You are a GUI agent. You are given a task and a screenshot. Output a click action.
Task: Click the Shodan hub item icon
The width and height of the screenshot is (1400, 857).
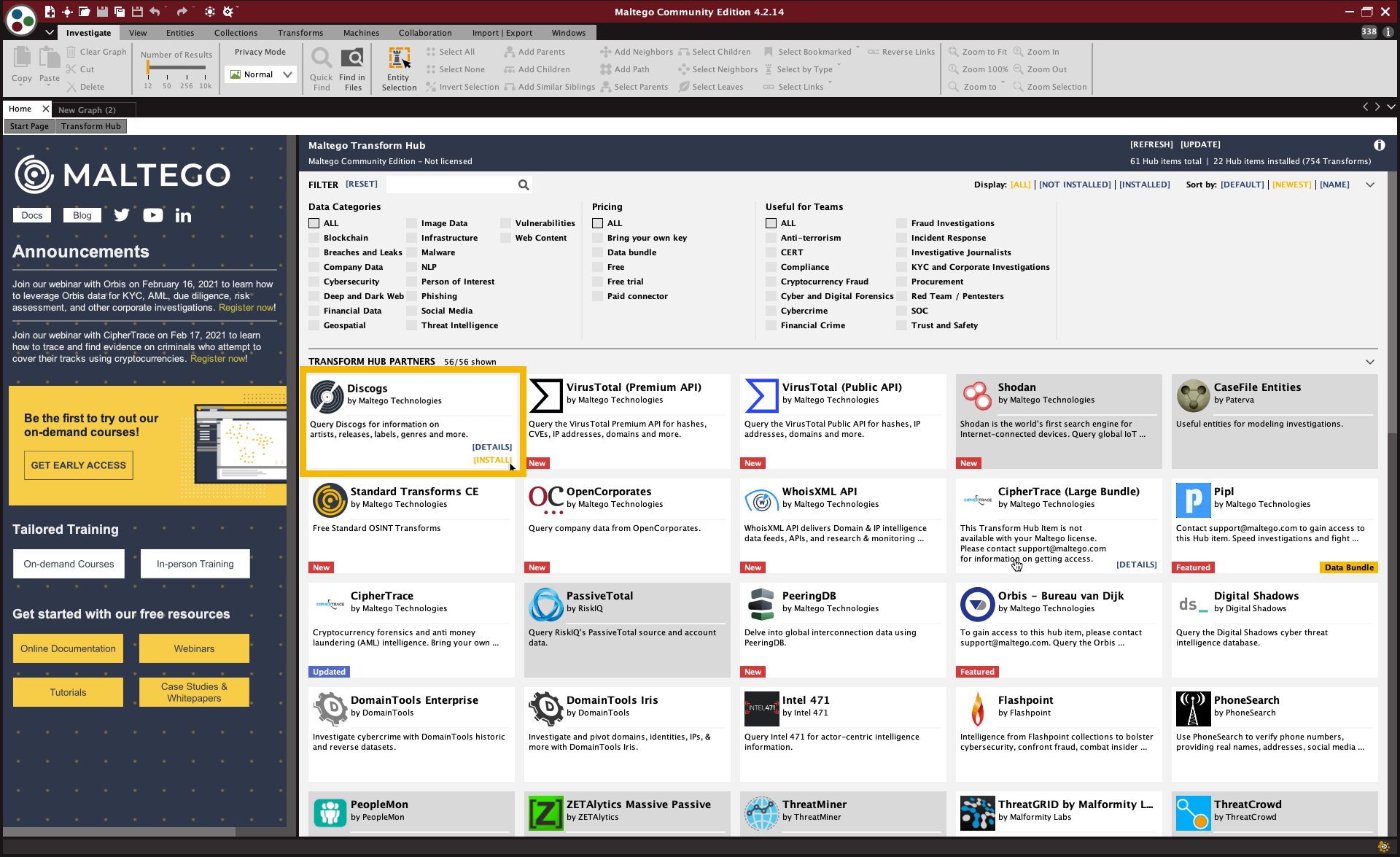click(x=976, y=396)
